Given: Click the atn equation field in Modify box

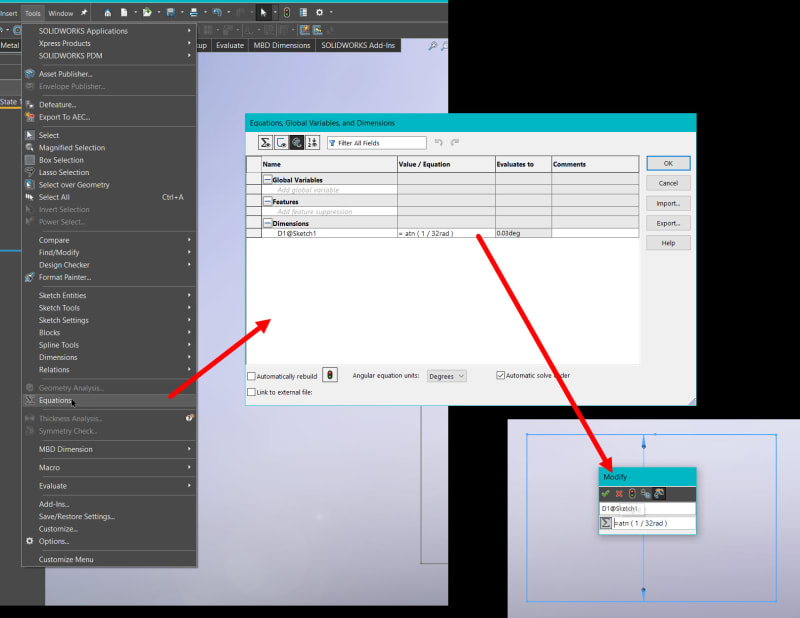Looking at the screenshot, I should click(x=654, y=523).
